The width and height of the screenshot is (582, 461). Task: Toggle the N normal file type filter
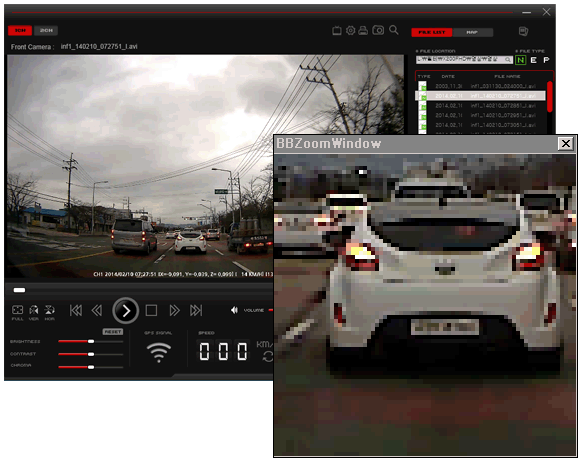click(x=520, y=60)
